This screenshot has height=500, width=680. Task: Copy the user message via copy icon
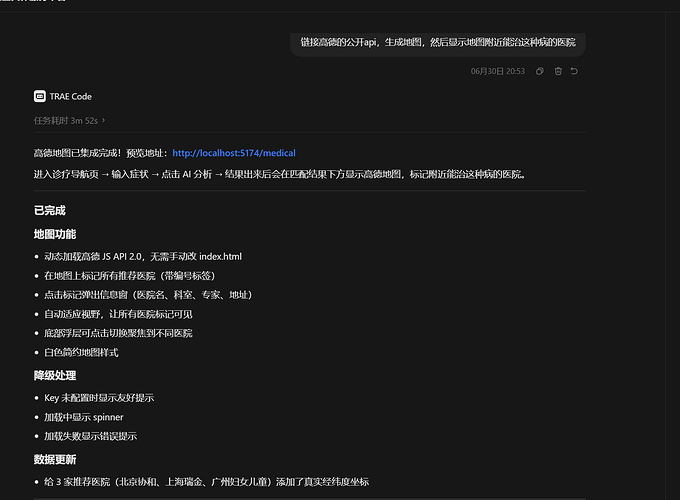coord(539,71)
